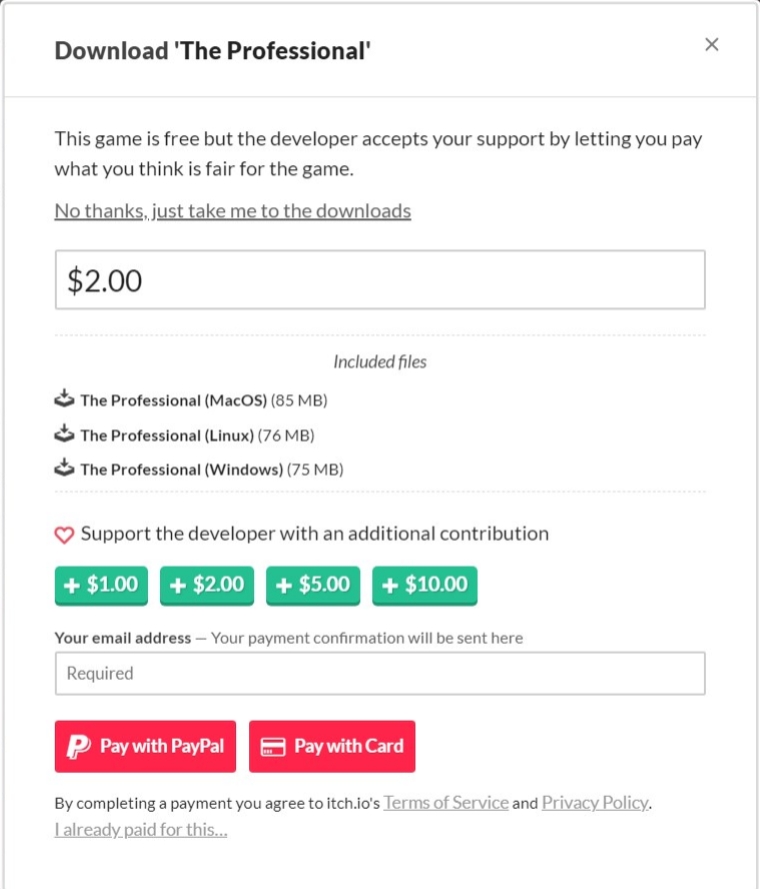Focus the $2.00 price amount field
This screenshot has width=760, height=889.
[x=380, y=280]
